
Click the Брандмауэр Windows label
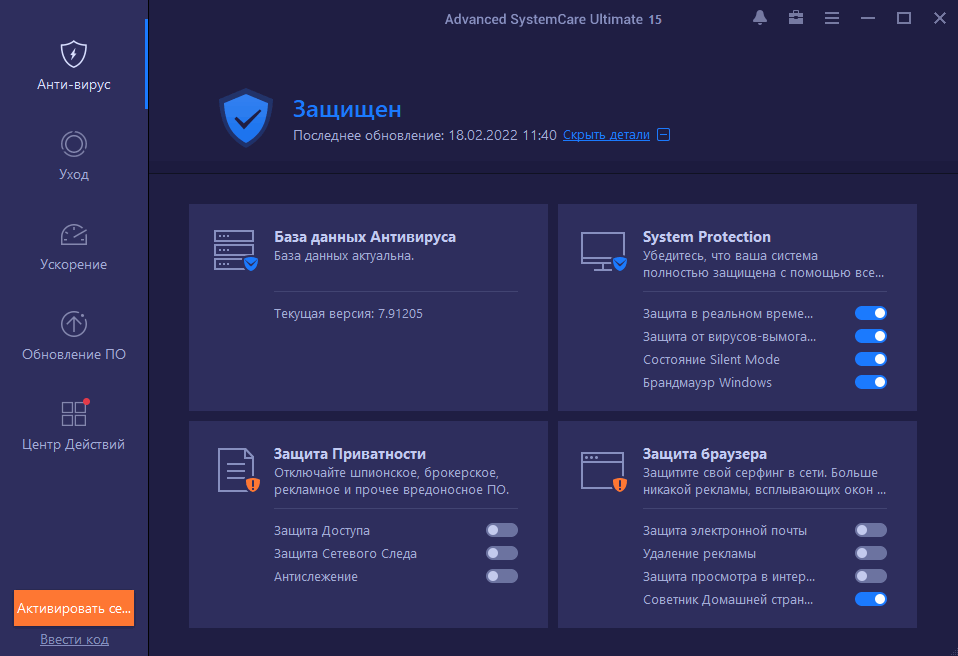707,383
